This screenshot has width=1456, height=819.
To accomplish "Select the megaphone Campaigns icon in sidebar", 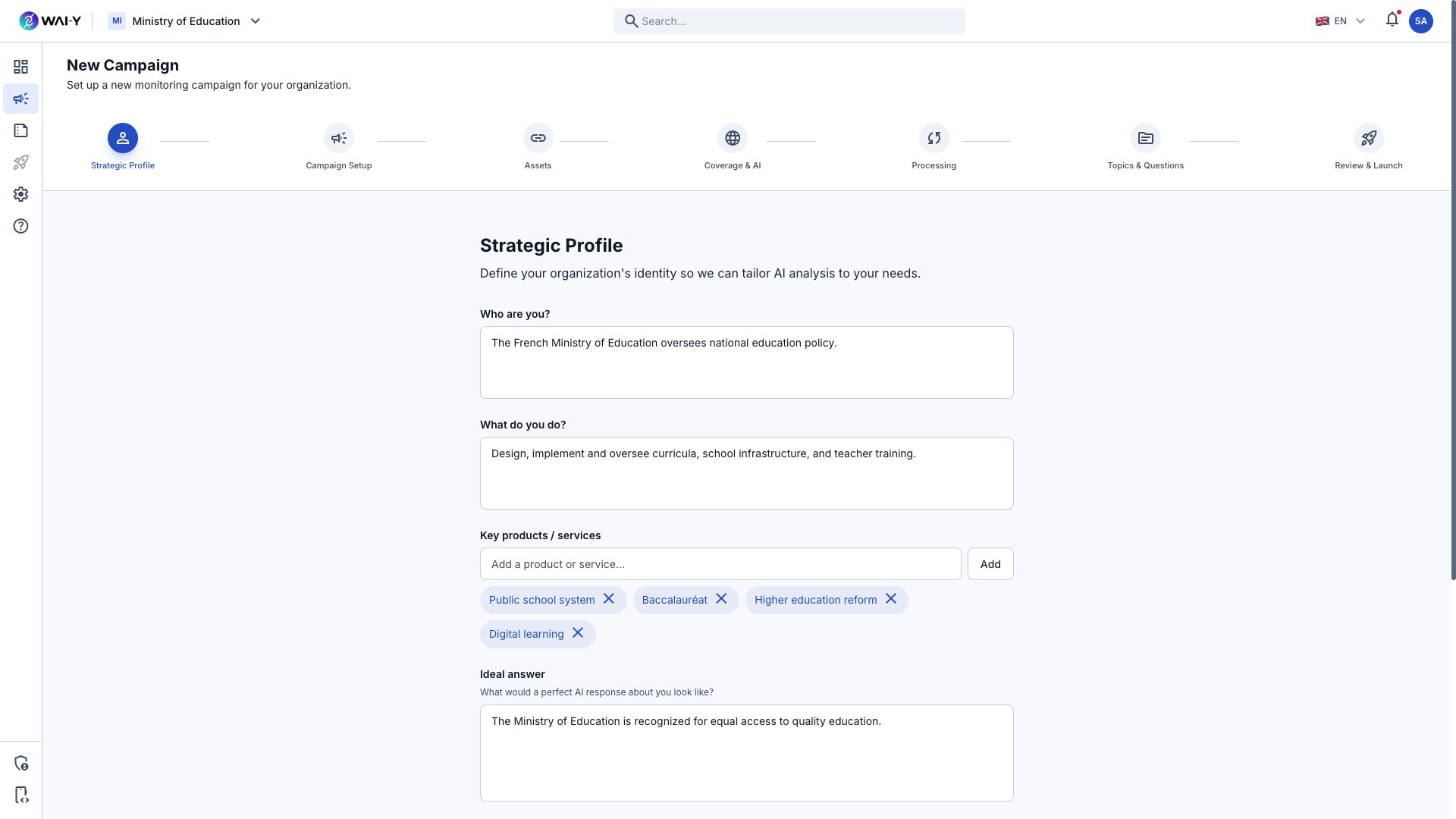I will [20, 99].
